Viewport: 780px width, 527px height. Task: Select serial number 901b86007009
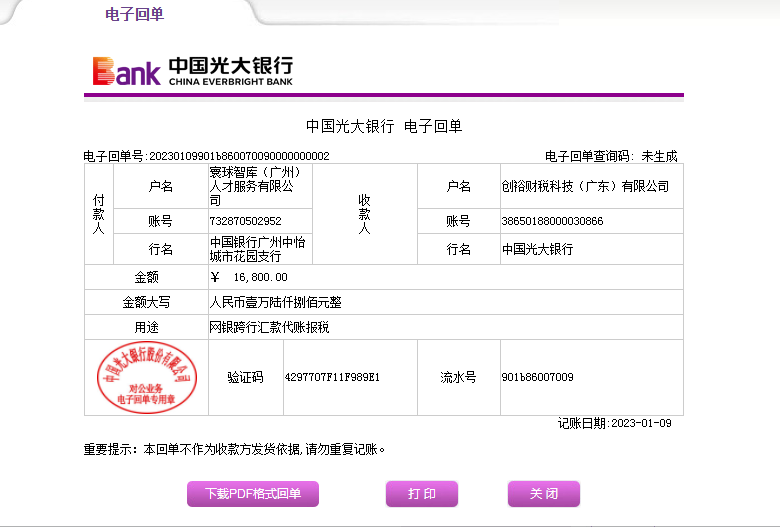pyautogui.click(x=537, y=377)
